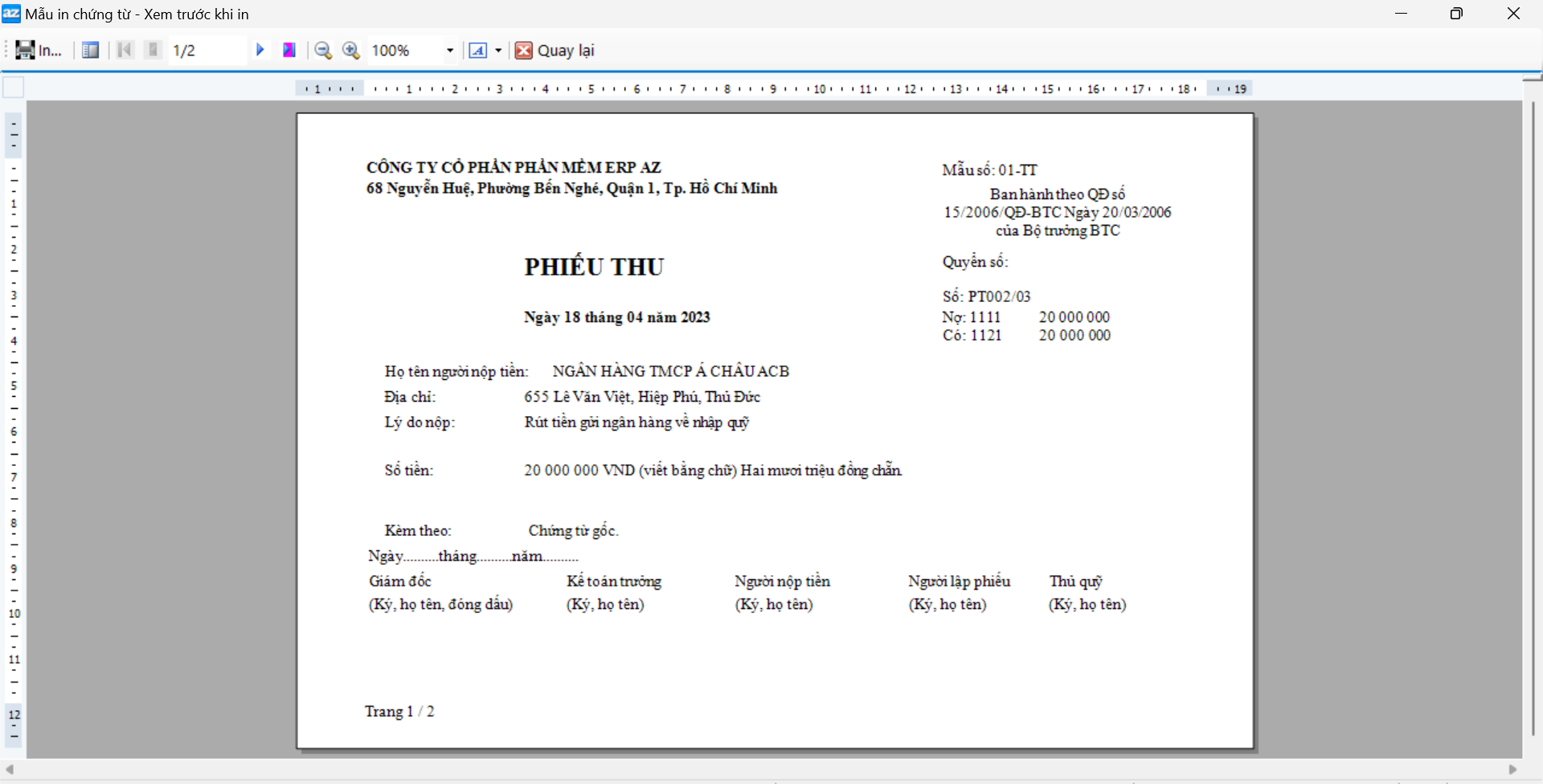Expand the arrow beside the text style icon
1543x784 pixels.
tap(498, 51)
